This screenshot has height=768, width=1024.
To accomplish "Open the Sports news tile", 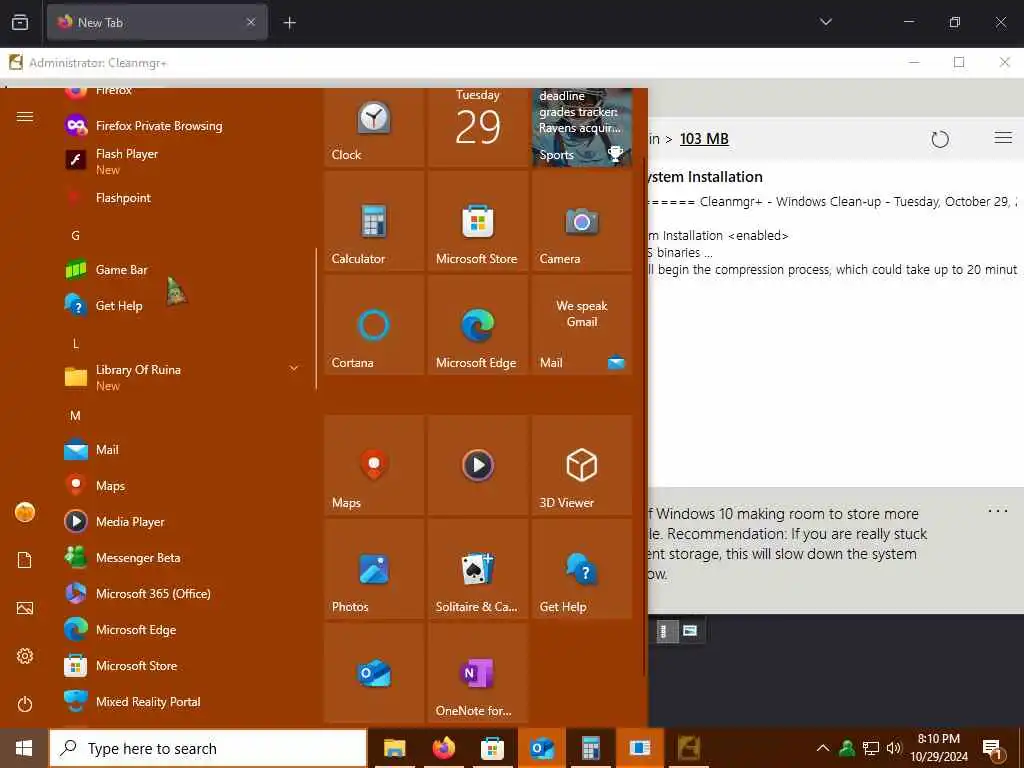I will 582,127.
